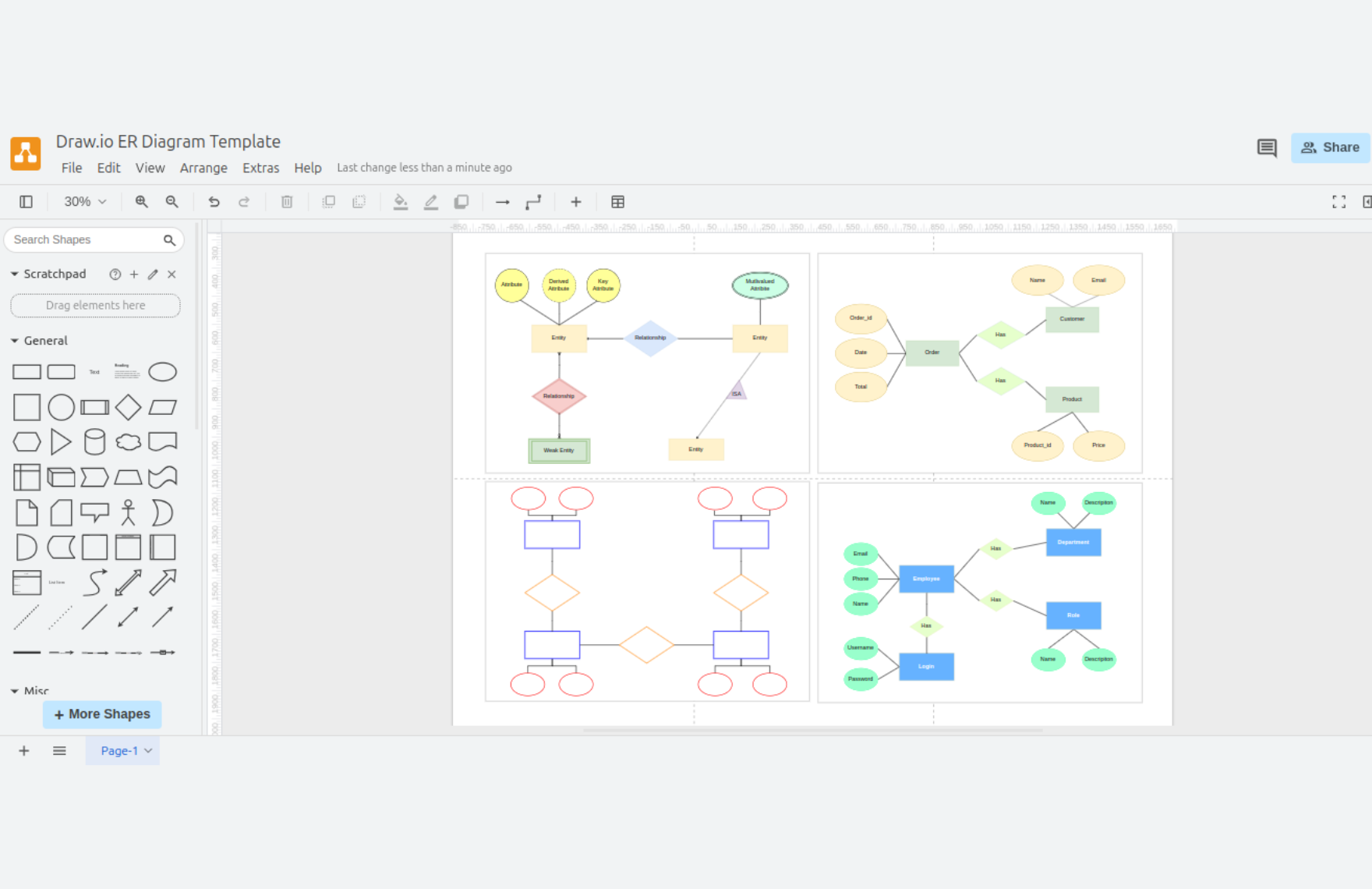This screenshot has width=1372, height=889.
Task: Click the More Shapes button
Action: coord(102,714)
